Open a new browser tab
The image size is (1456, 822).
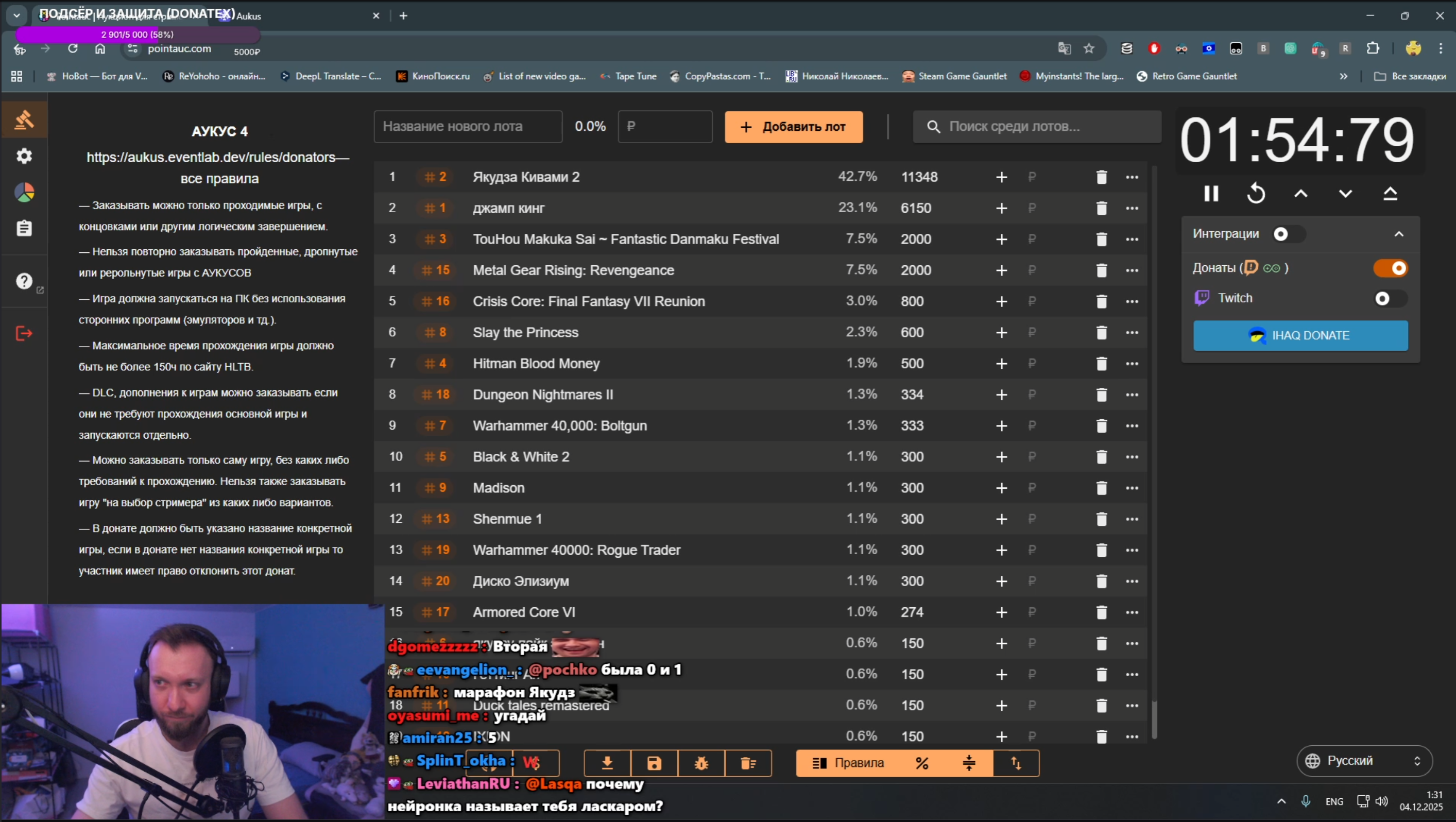pyautogui.click(x=403, y=16)
